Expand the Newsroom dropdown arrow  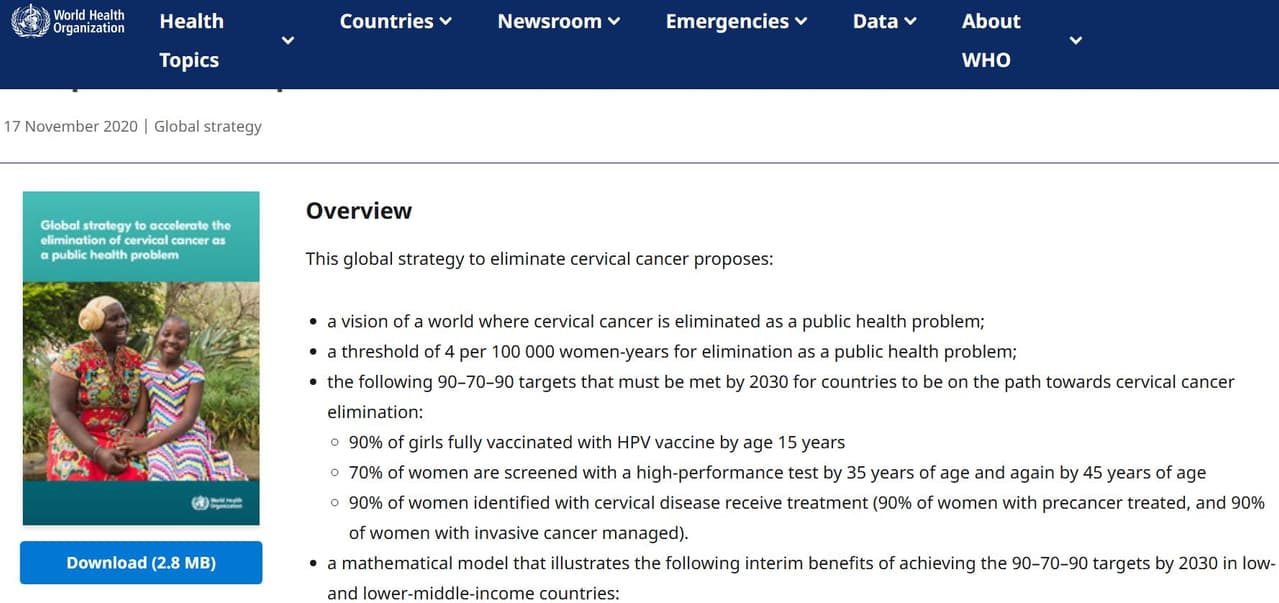click(x=614, y=22)
